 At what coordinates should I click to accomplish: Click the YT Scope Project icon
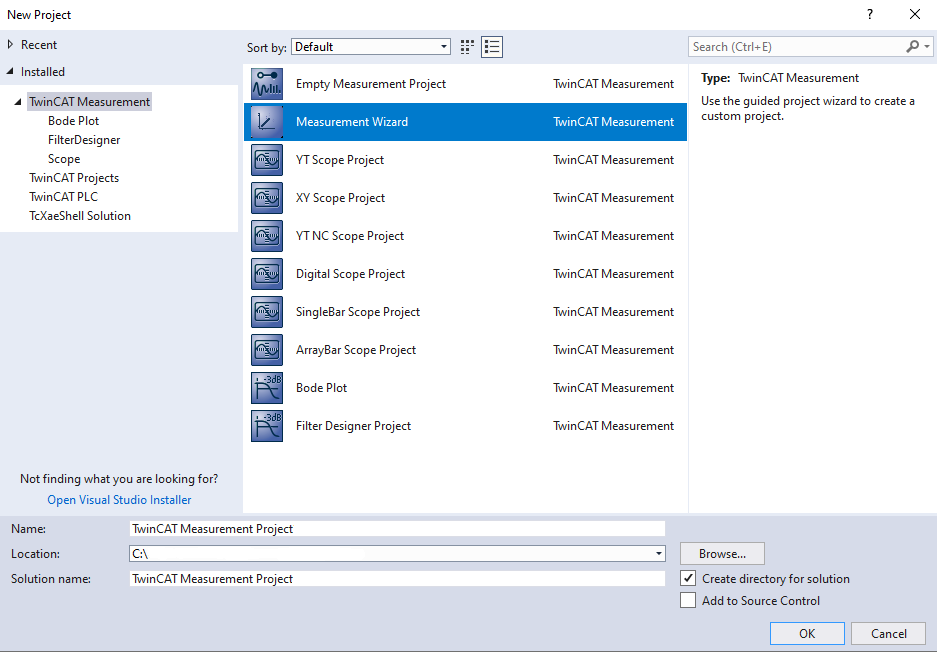point(267,160)
